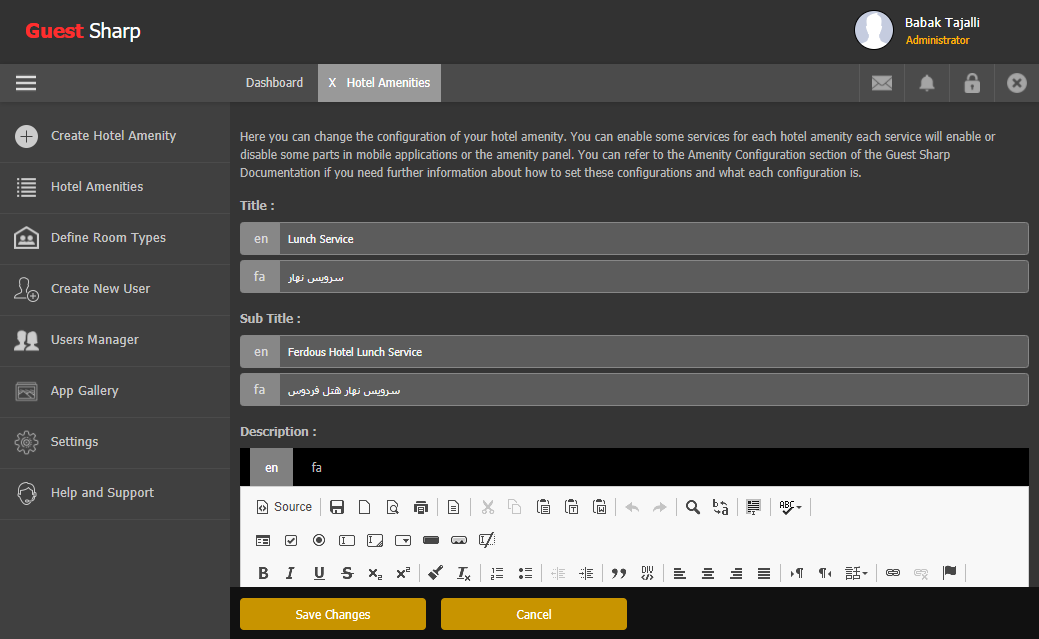Insert a numbered list

(x=497, y=573)
